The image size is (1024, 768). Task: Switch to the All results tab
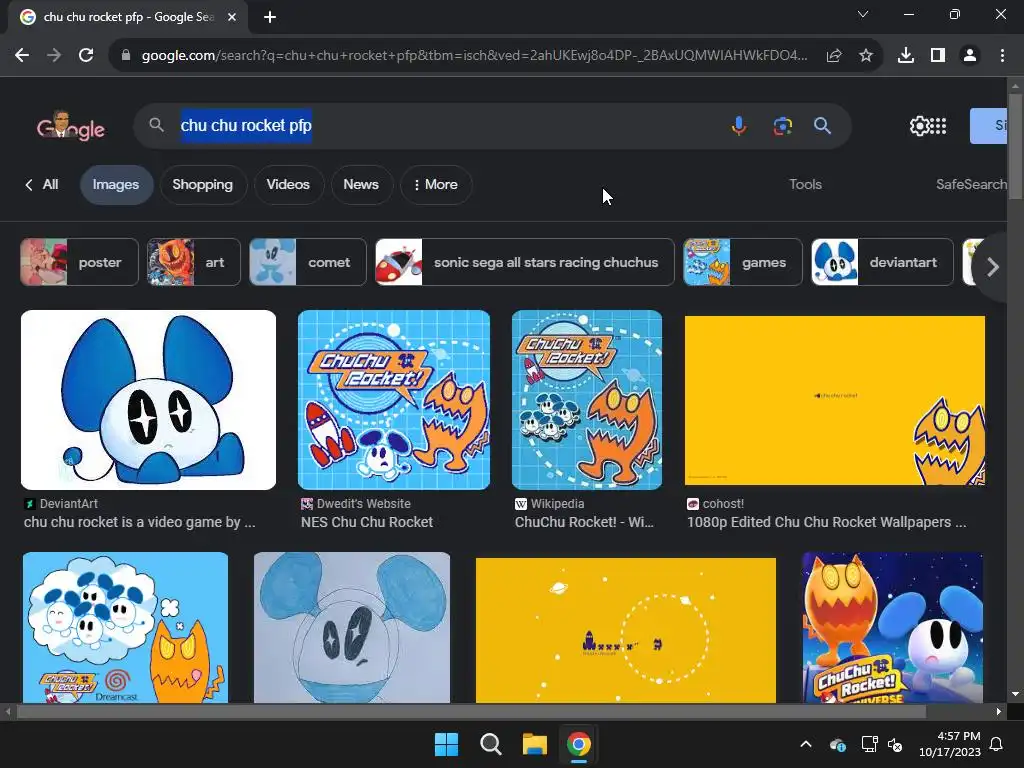click(x=42, y=184)
